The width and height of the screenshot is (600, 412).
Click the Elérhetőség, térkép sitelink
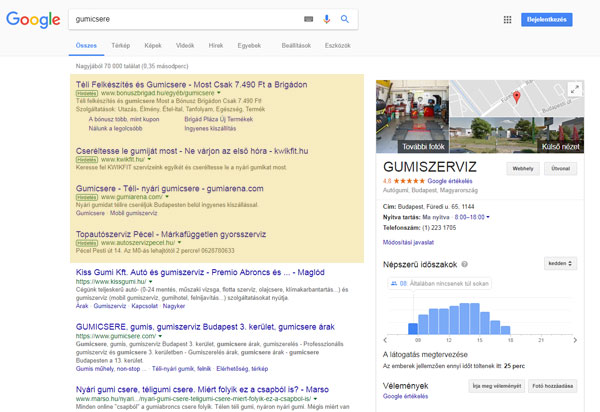[242, 369]
